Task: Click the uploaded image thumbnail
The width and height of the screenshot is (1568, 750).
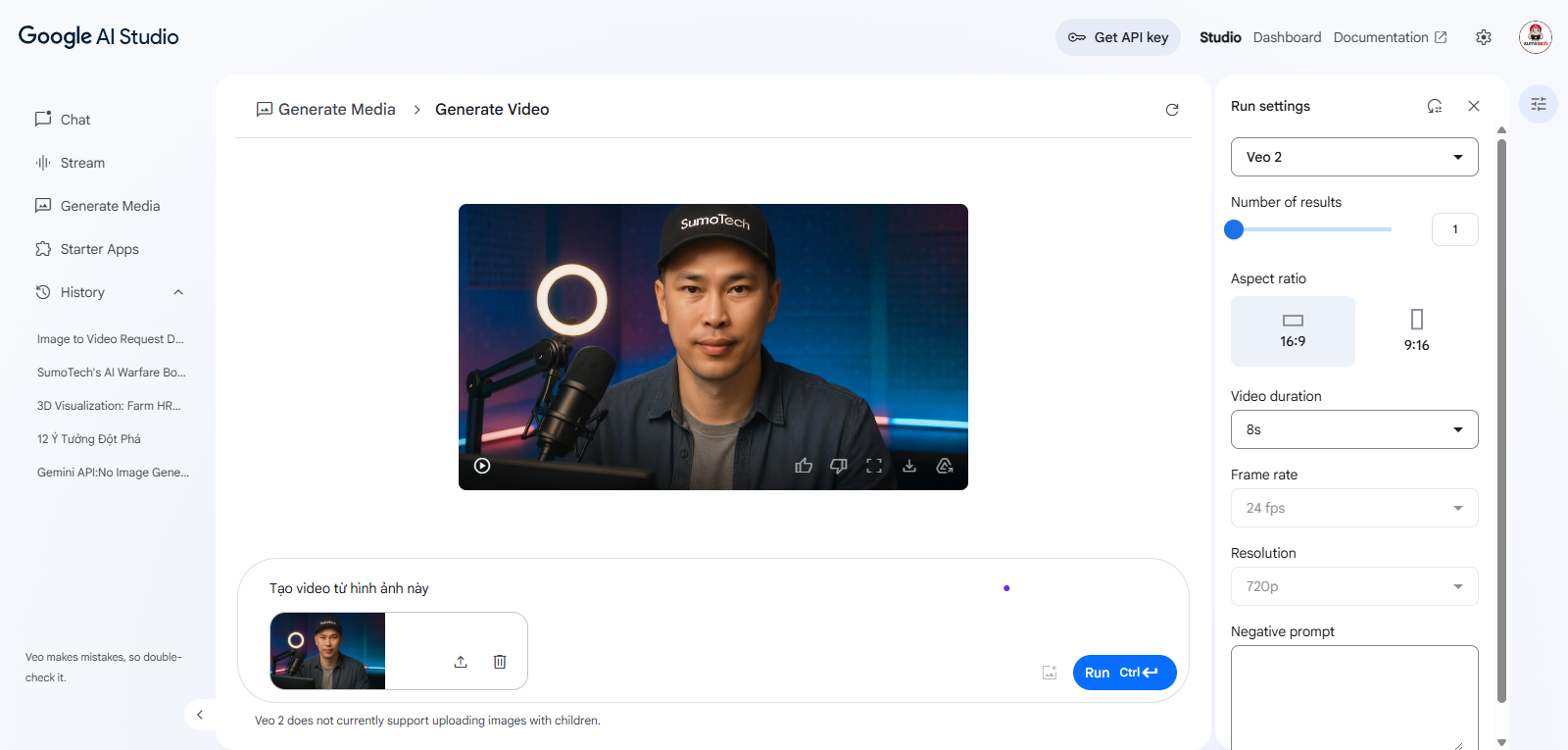Action: coord(327,651)
